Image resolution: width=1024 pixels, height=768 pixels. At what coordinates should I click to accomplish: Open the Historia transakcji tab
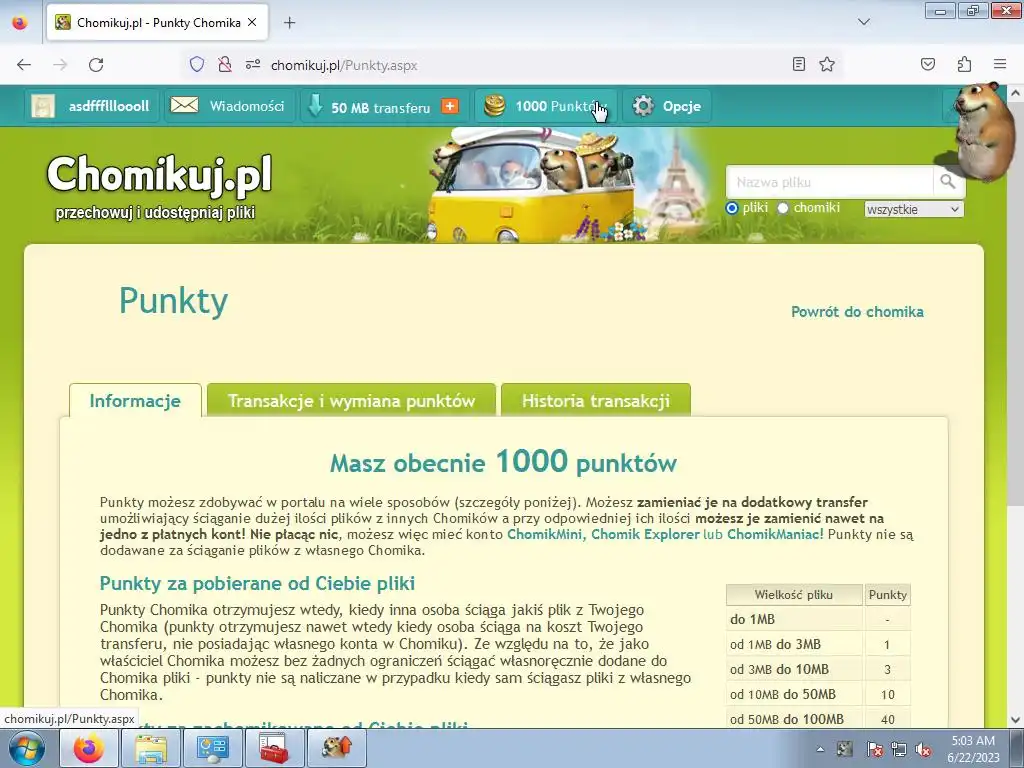[596, 400]
